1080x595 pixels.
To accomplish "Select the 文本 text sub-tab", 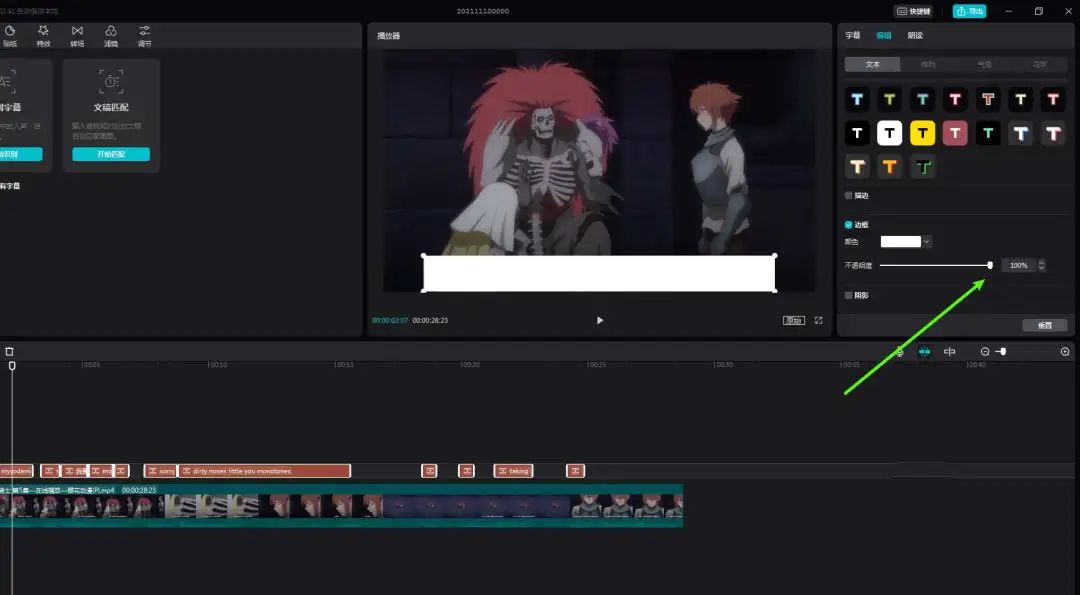I will pyautogui.click(x=873, y=64).
